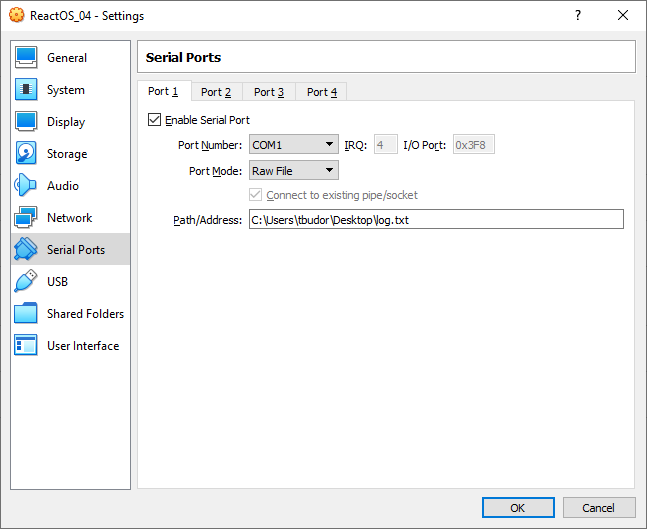Image resolution: width=647 pixels, height=529 pixels.
Task: Select the USB label in sidebar
Action: 57,281
